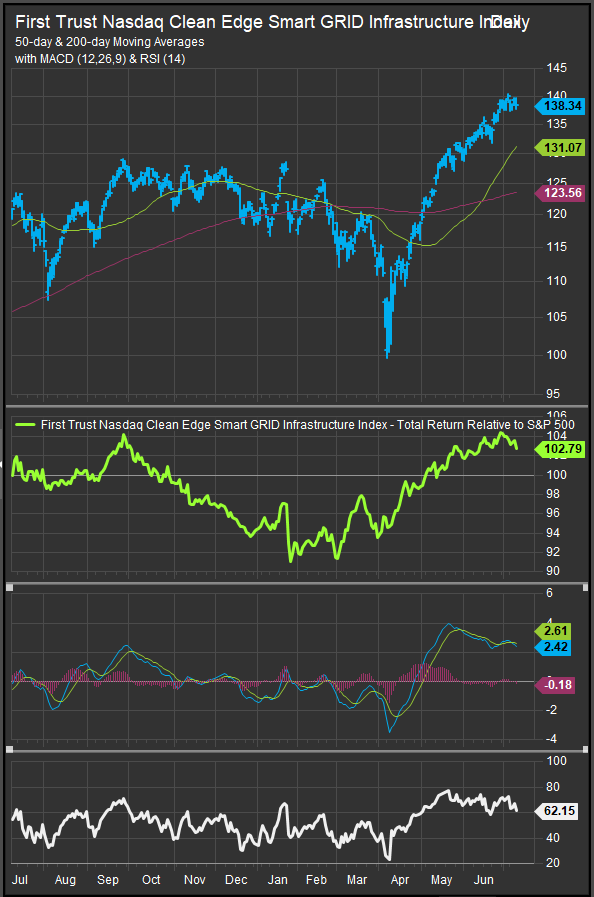Click the 138.34 last price tag

[560, 106]
